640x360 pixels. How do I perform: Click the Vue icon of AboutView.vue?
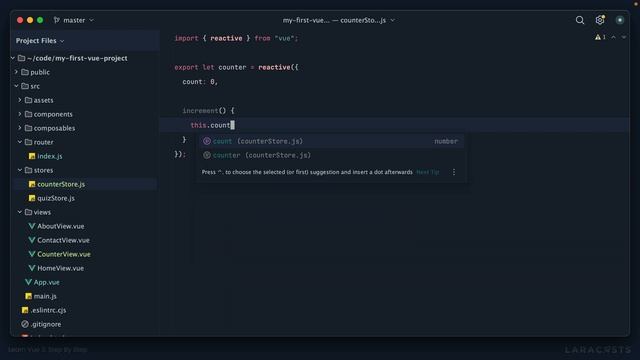point(32,226)
